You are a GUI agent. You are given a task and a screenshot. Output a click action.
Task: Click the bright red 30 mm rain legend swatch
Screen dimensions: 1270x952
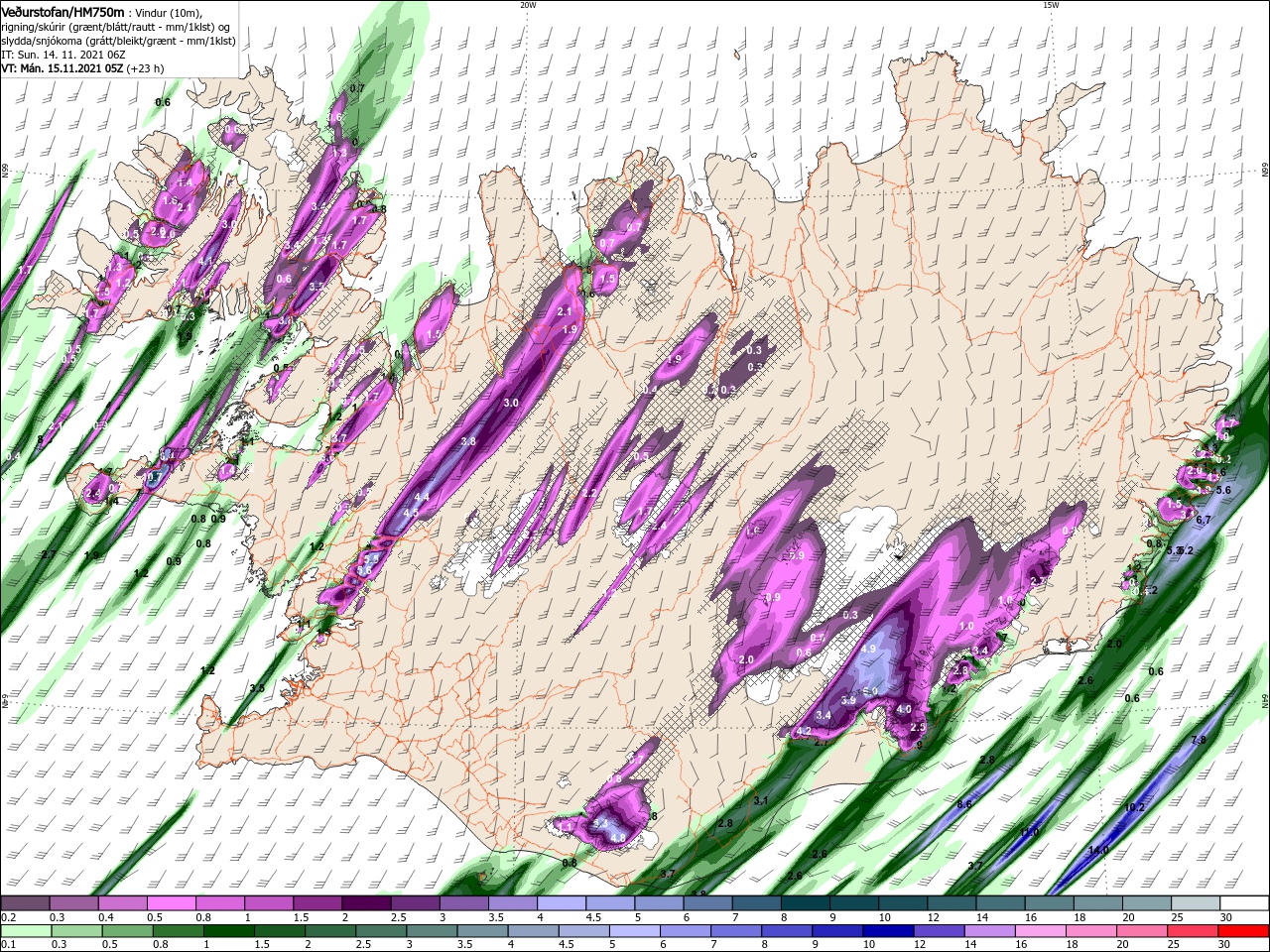(x=1245, y=931)
